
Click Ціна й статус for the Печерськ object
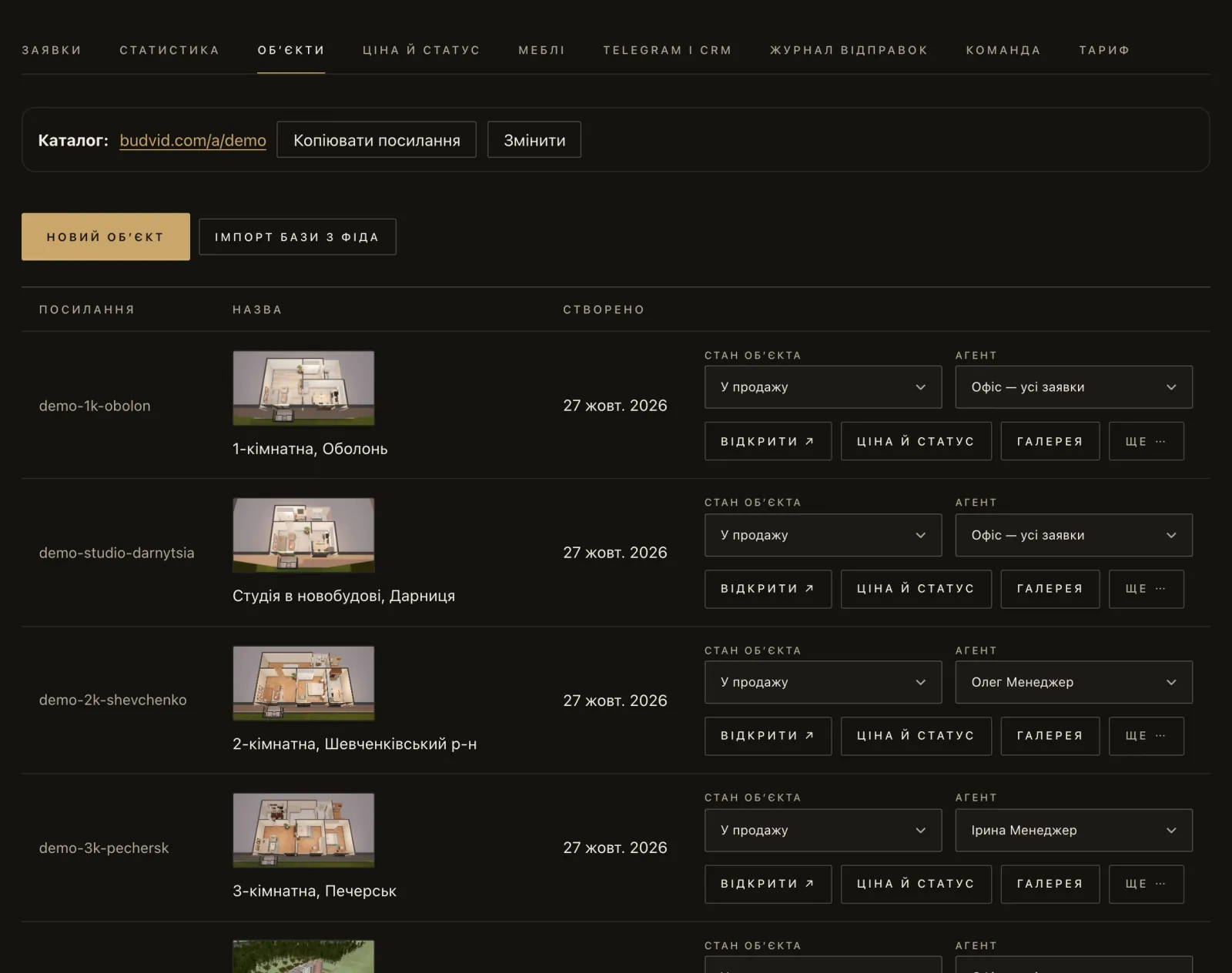[x=916, y=884]
